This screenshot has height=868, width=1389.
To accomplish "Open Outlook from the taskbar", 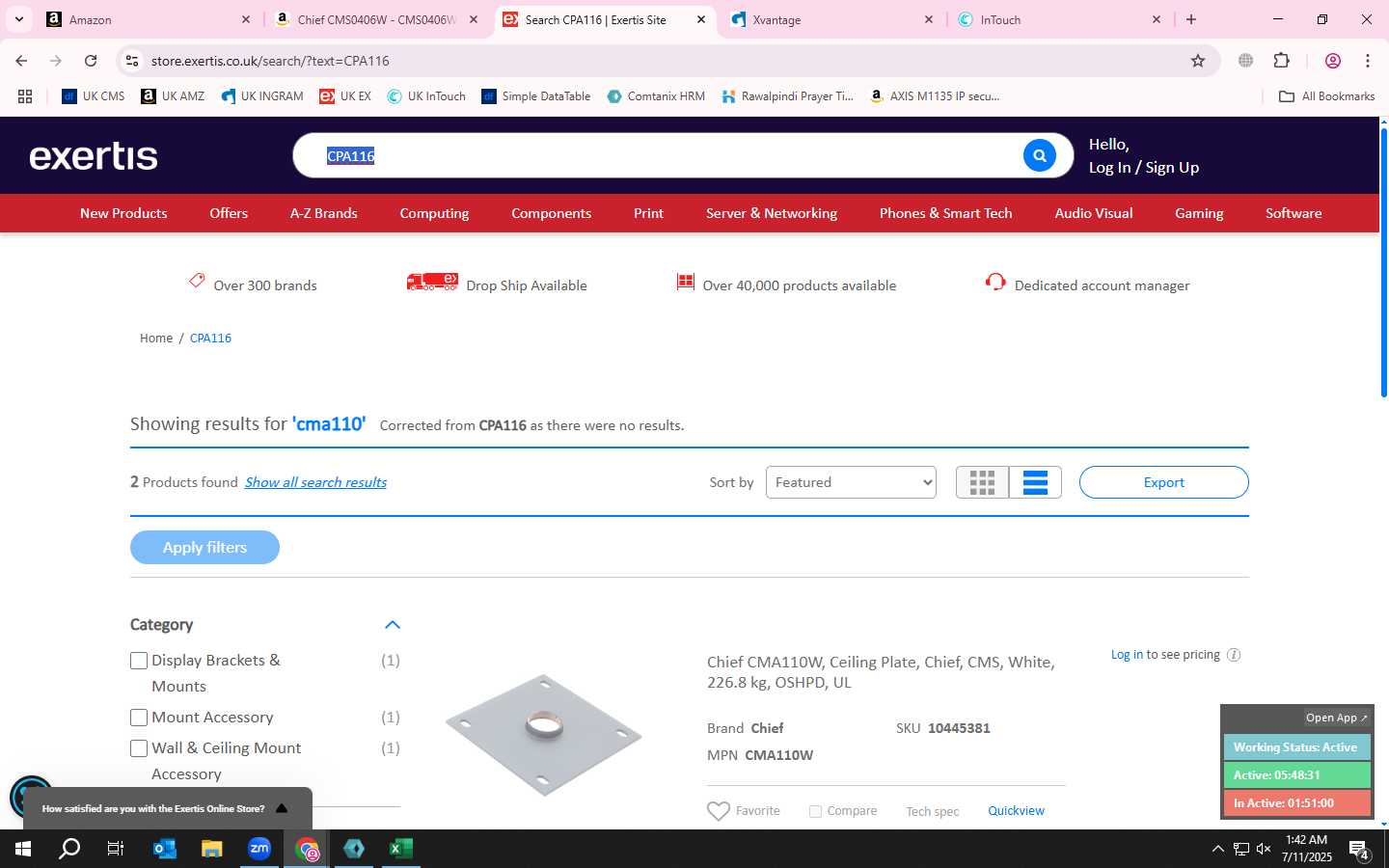I will 165,849.
